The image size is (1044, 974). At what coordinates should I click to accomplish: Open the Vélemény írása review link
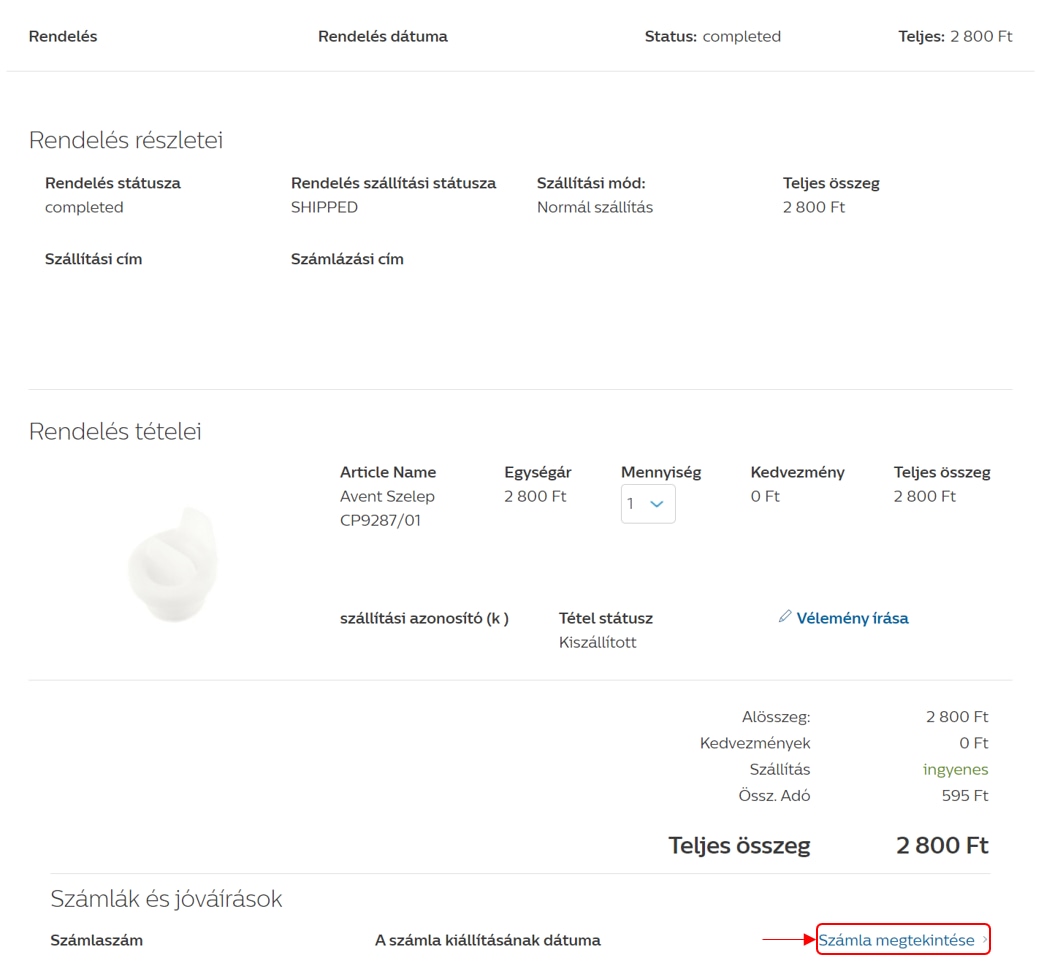tap(852, 618)
